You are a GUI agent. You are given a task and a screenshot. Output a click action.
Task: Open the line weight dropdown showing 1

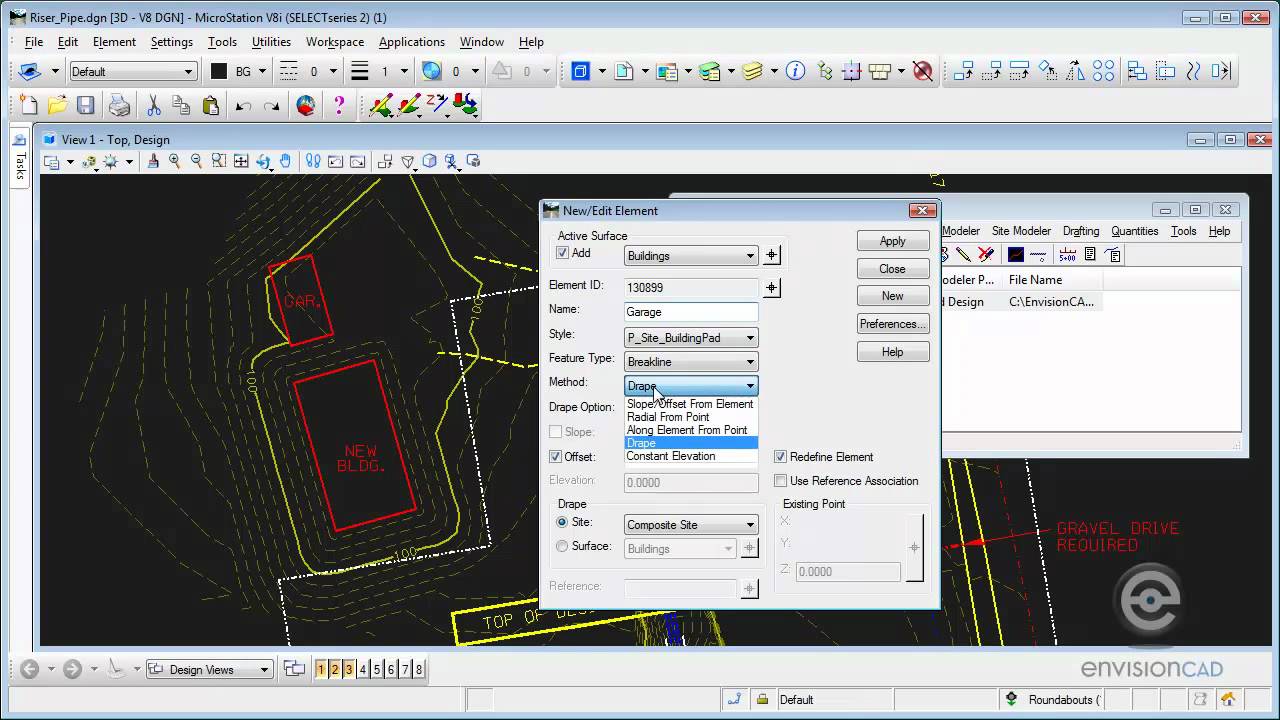pos(404,71)
